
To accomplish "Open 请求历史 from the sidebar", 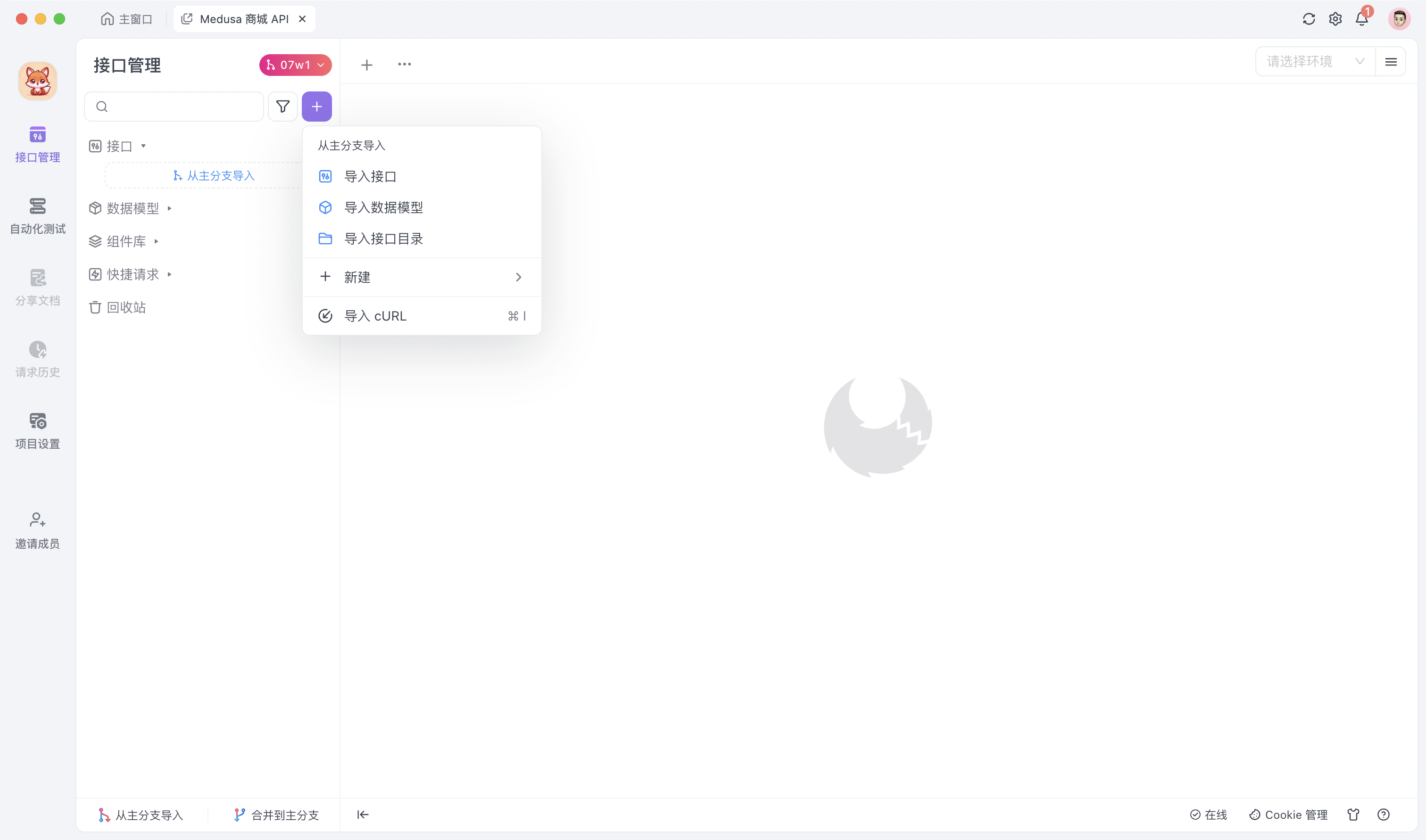I will click(x=37, y=359).
